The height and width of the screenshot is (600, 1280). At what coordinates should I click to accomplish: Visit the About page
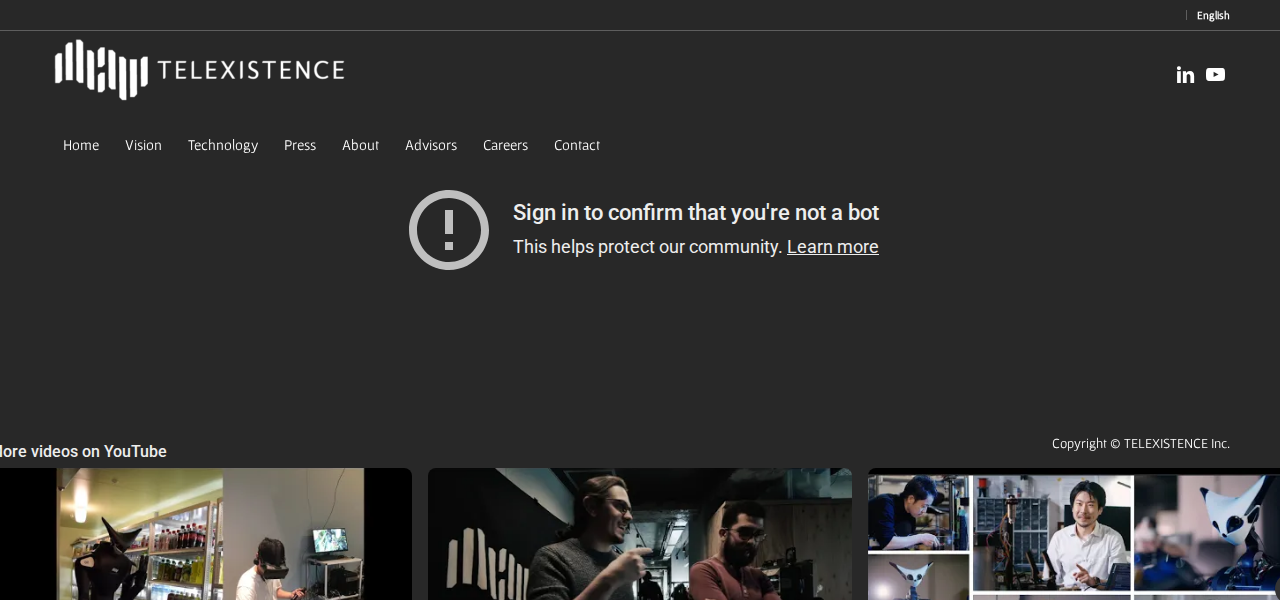tap(360, 145)
